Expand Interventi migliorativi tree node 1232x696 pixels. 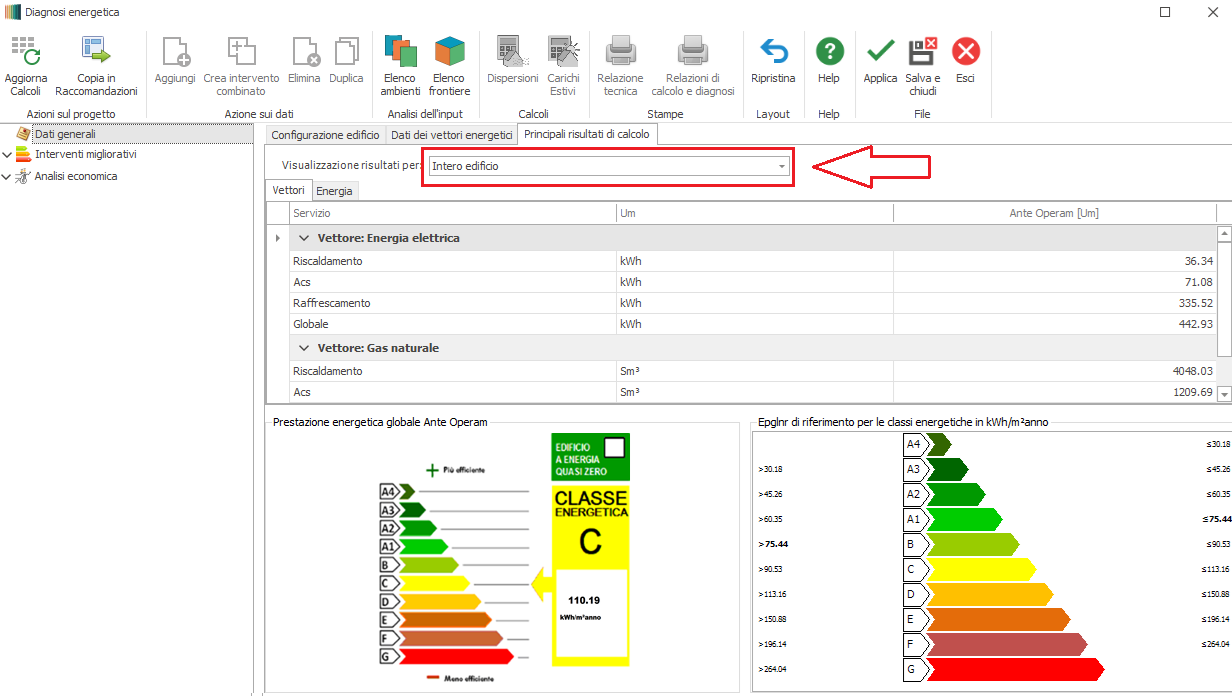(8, 155)
